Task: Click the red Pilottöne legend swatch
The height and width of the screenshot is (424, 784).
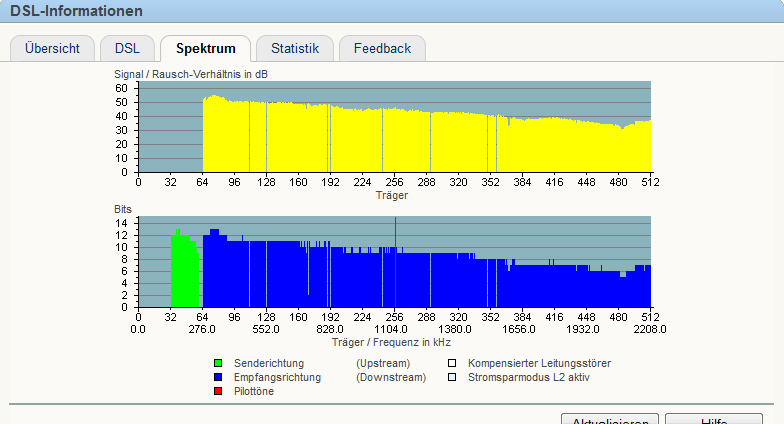Action: click(x=218, y=391)
